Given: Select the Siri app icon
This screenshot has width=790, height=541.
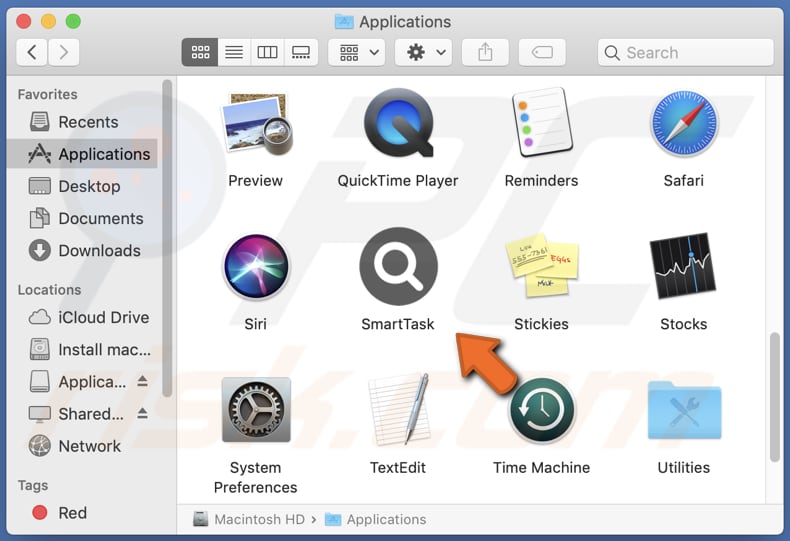Looking at the screenshot, I should [256, 266].
